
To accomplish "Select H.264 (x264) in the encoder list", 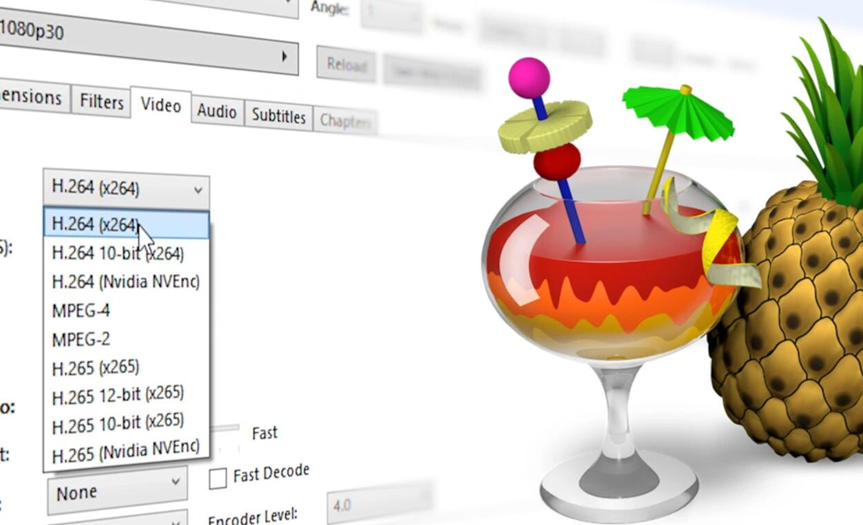I will pos(126,225).
